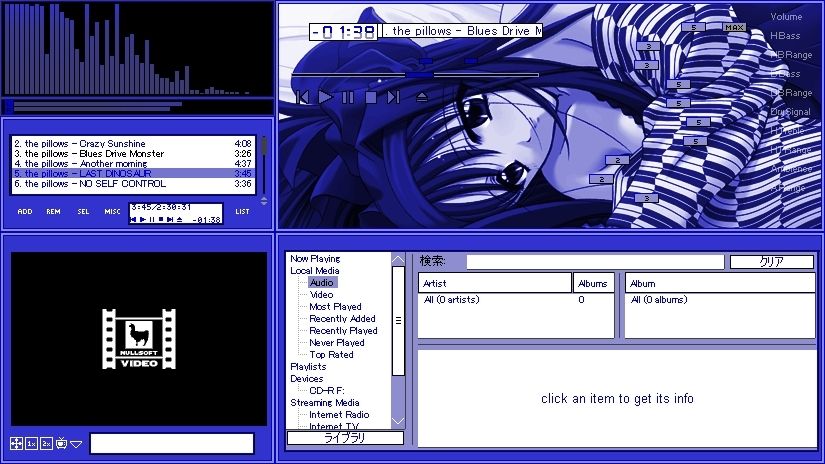Viewport: 825px width, 464px height.
Task: Click the HBass slider handle showing 3
Action: click(x=648, y=46)
